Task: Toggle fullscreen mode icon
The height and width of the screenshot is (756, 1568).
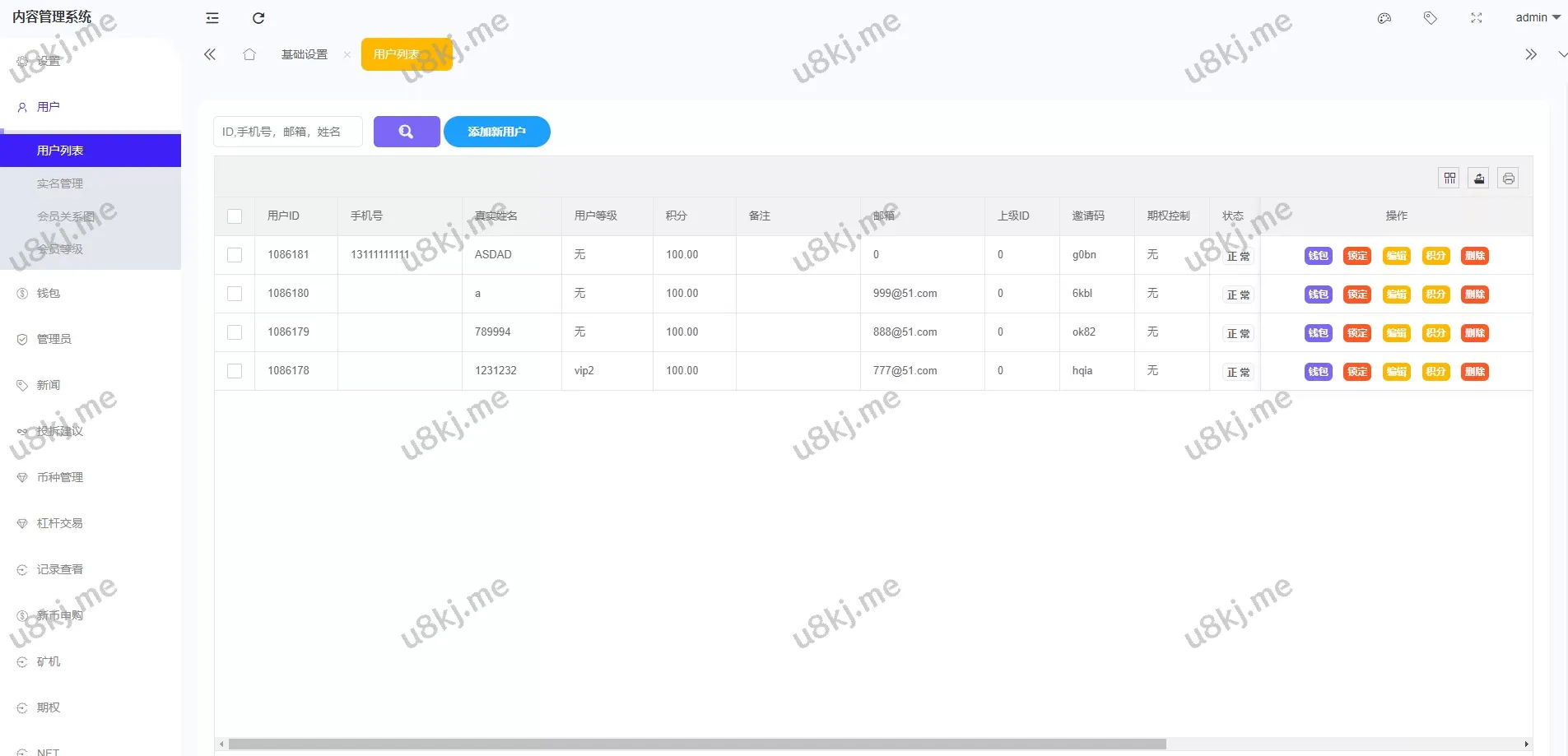Action: point(1477,18)
